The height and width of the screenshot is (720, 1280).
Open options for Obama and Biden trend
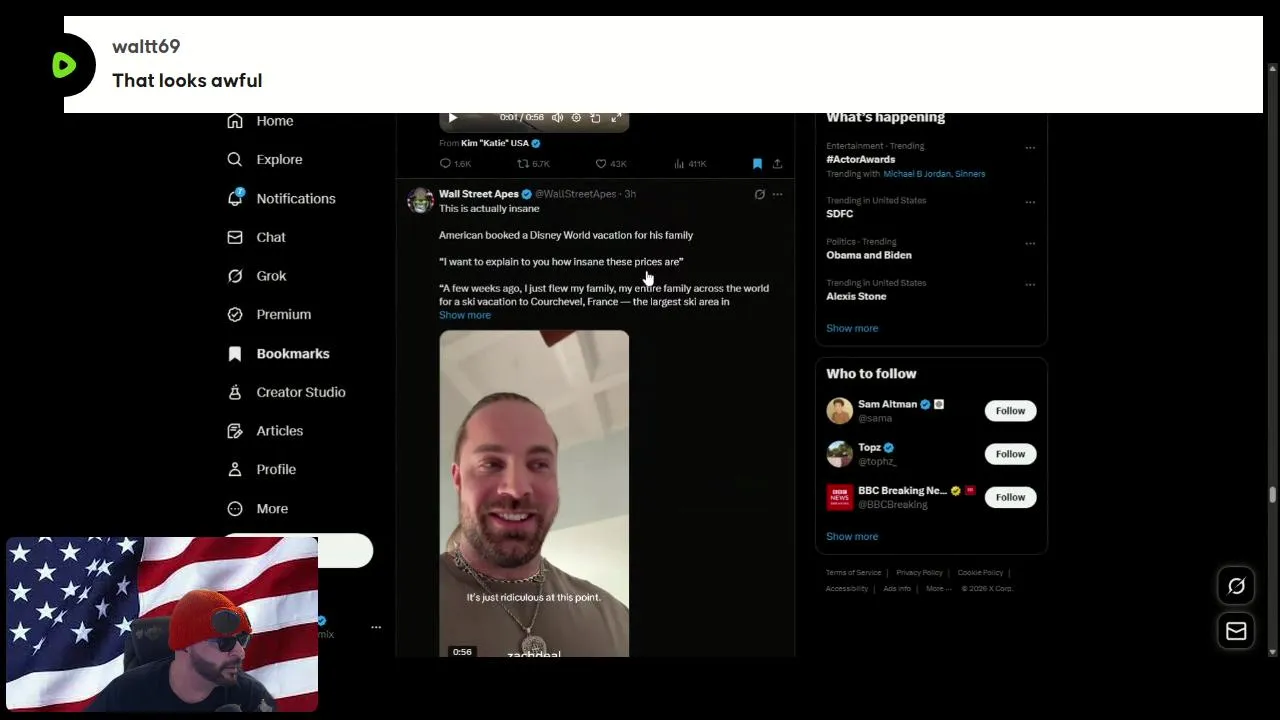pyautogui.click(x=1030, y=243)
